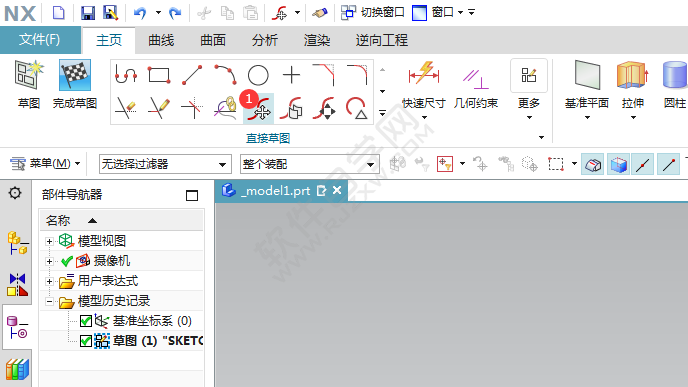The image size is (688, 387).
Task: Open the 菜单(M) button
Action: [45, 164]
